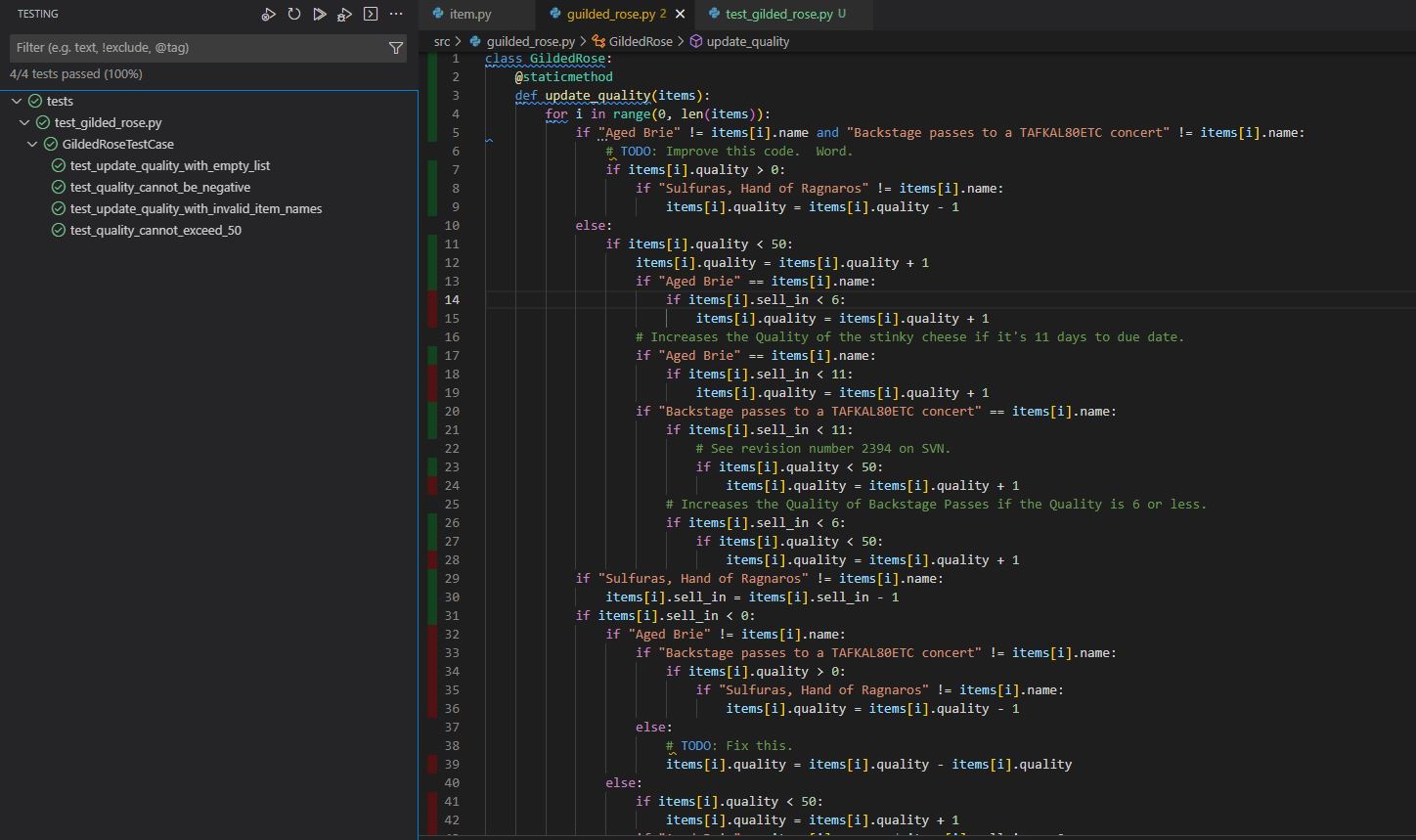This screenshot has height=840, width=1416.
Task: Collapse the tests root node
Action: point(17,101)
